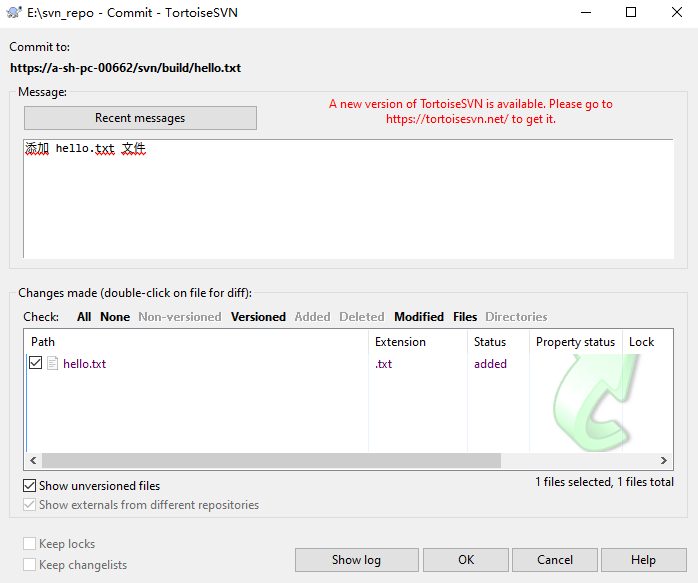Maximize the Commit dialog window

click(x=630, y=13)
